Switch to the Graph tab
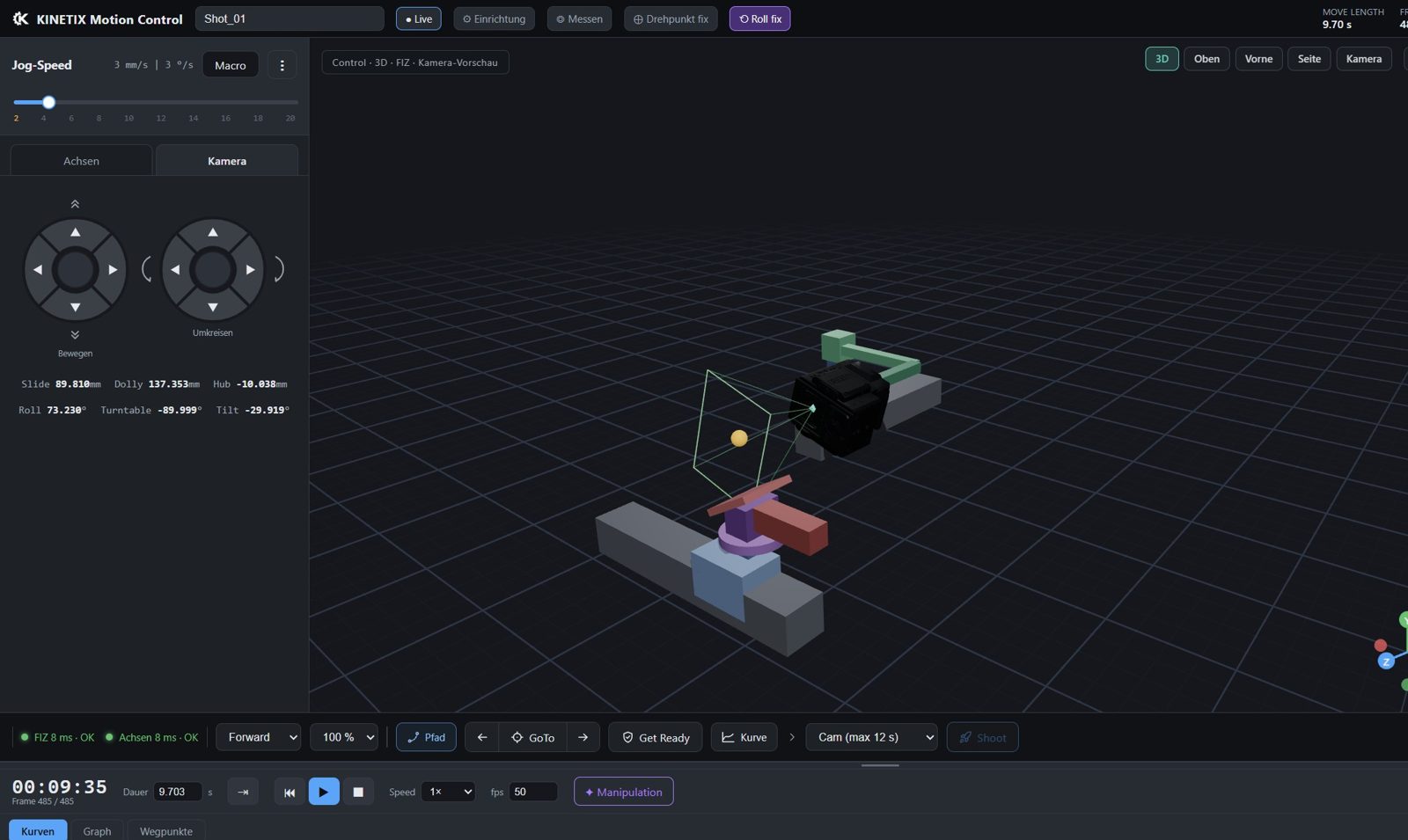 97,831
